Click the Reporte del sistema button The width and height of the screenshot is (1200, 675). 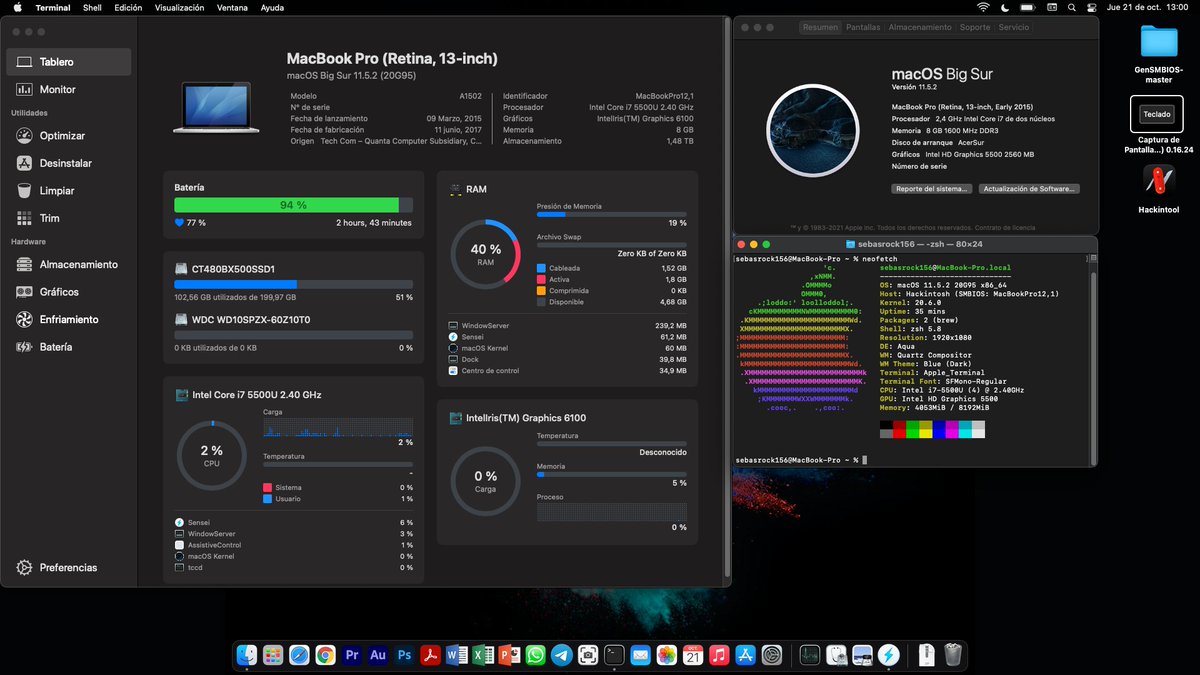tap(930, 188)
